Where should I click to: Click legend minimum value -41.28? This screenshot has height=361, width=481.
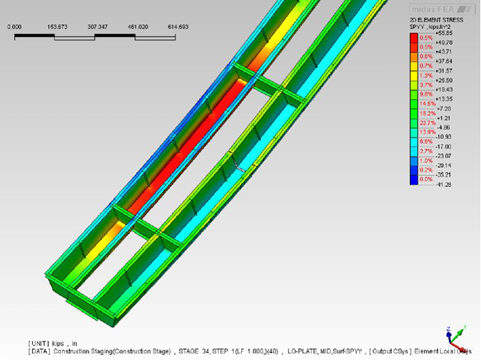pos(444,184)
